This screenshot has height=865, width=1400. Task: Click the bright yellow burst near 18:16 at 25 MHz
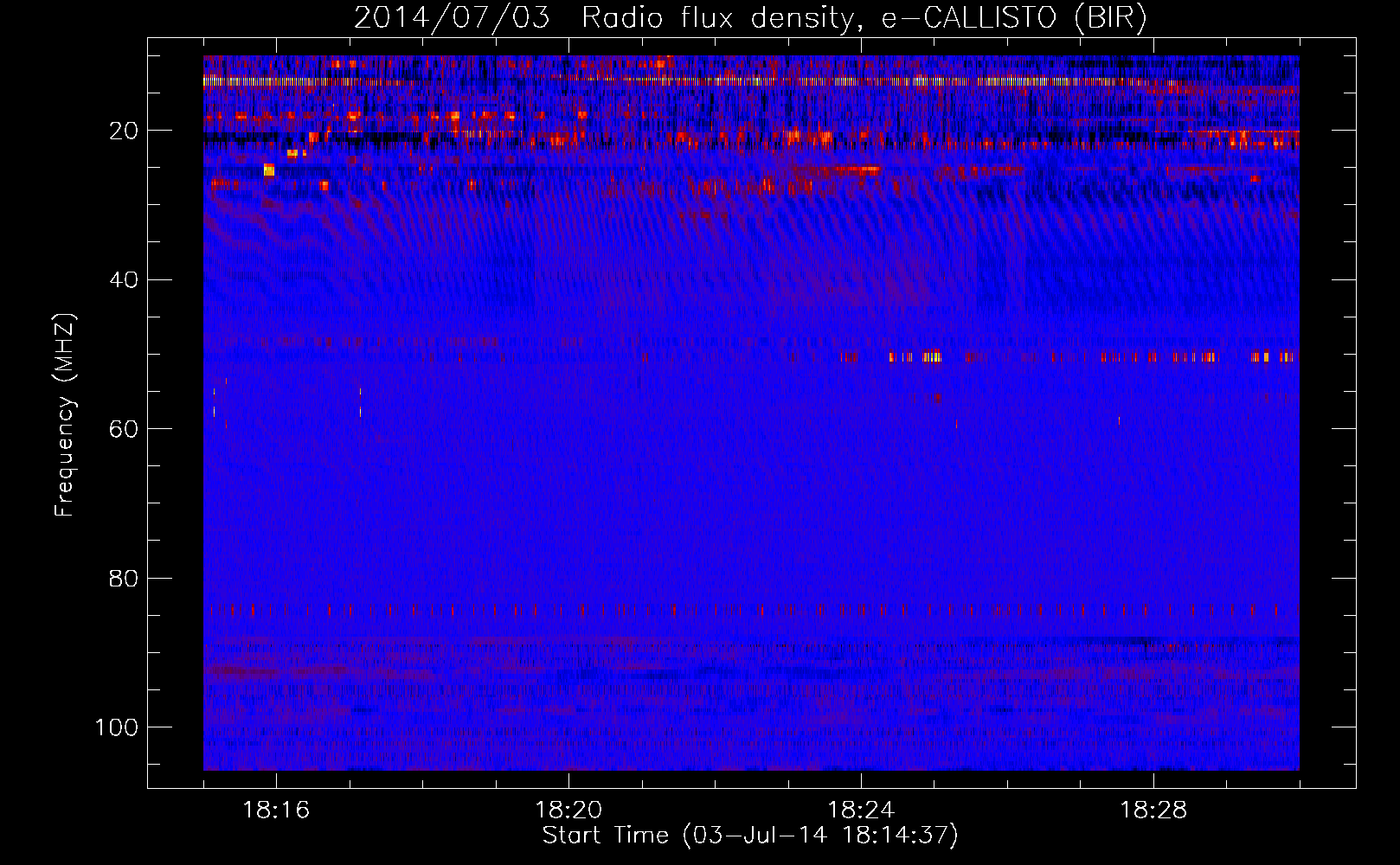pyautogui.click(x=269, y=170)
